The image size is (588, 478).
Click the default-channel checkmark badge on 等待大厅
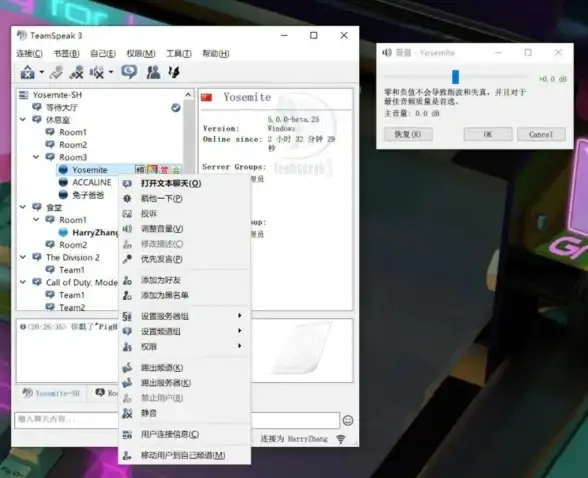point(176,108)
